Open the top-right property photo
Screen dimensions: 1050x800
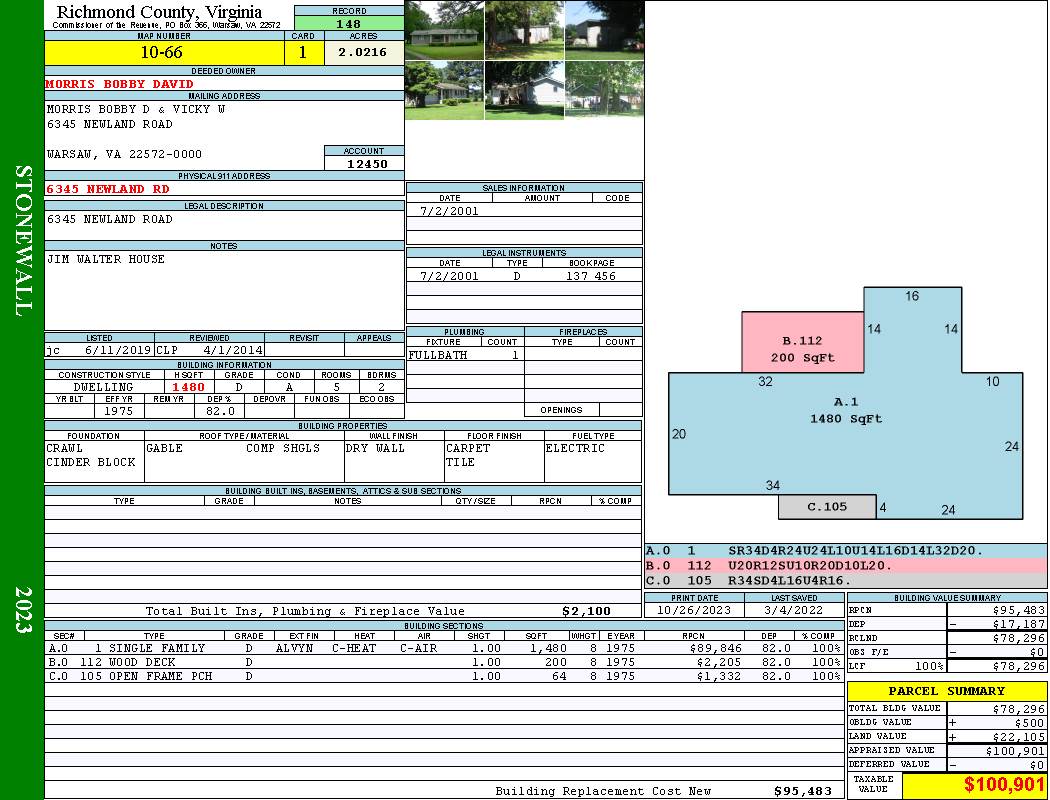pos(605,30)
